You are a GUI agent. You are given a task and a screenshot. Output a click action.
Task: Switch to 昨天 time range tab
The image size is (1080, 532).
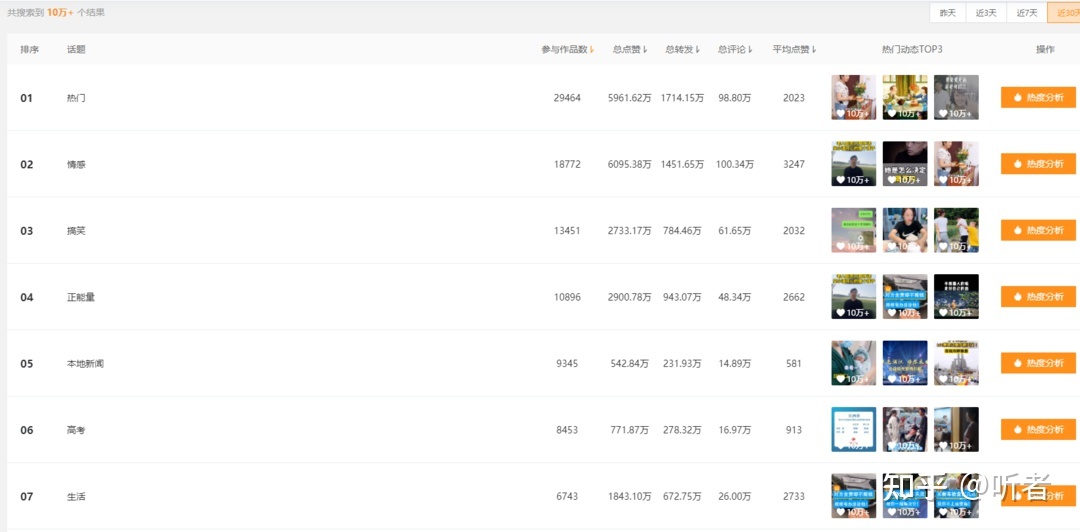pyautogui.click(x=948, y=13)
